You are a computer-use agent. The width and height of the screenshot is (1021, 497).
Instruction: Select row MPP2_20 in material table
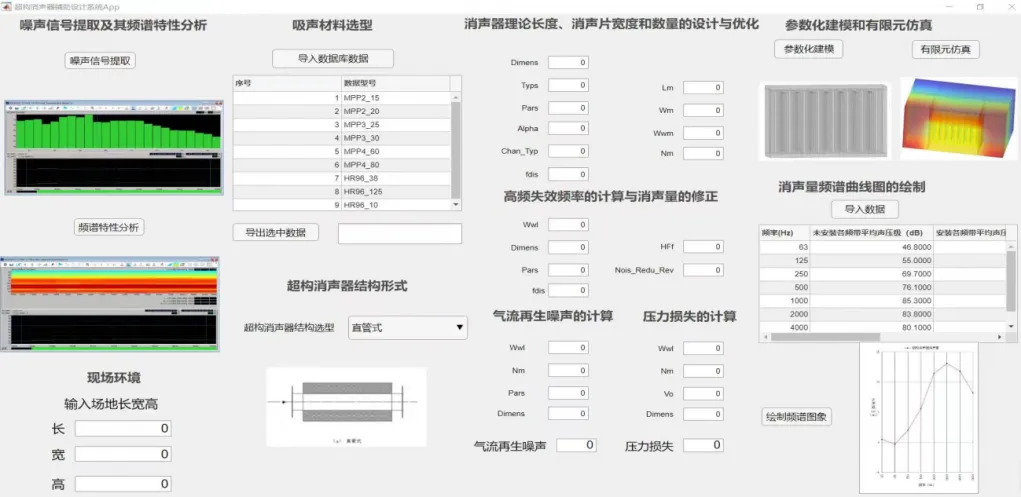click(x=342, y=111)
